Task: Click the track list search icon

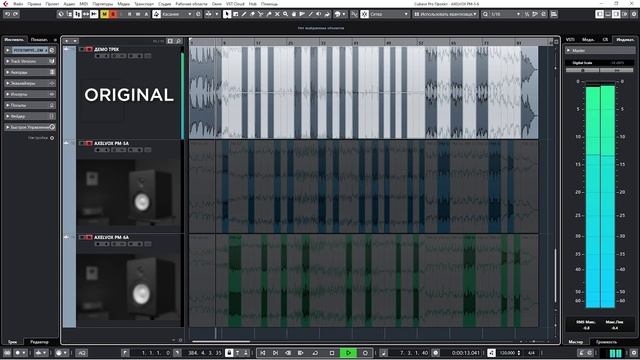Action: tap(178, 41)
